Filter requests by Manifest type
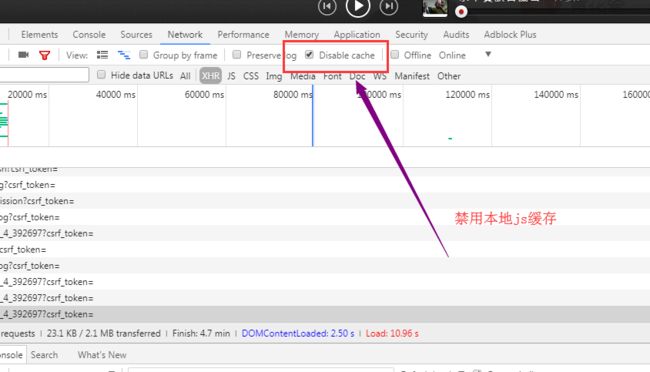Viewport: 650px width, 372px height. coord(412,76)
